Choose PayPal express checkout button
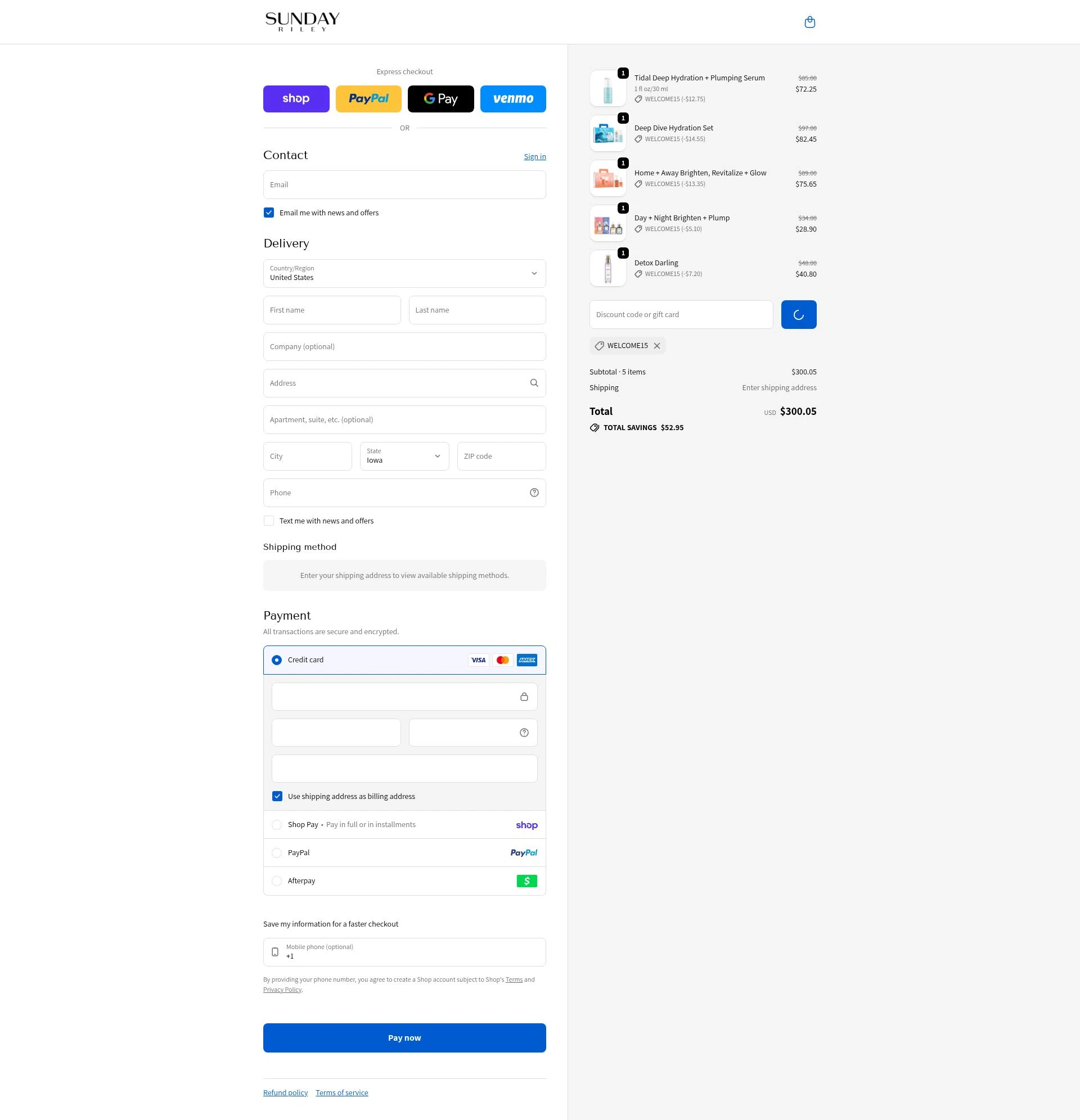The height and width of the screenshot is (1120, 1080). [x=368, y=99]
